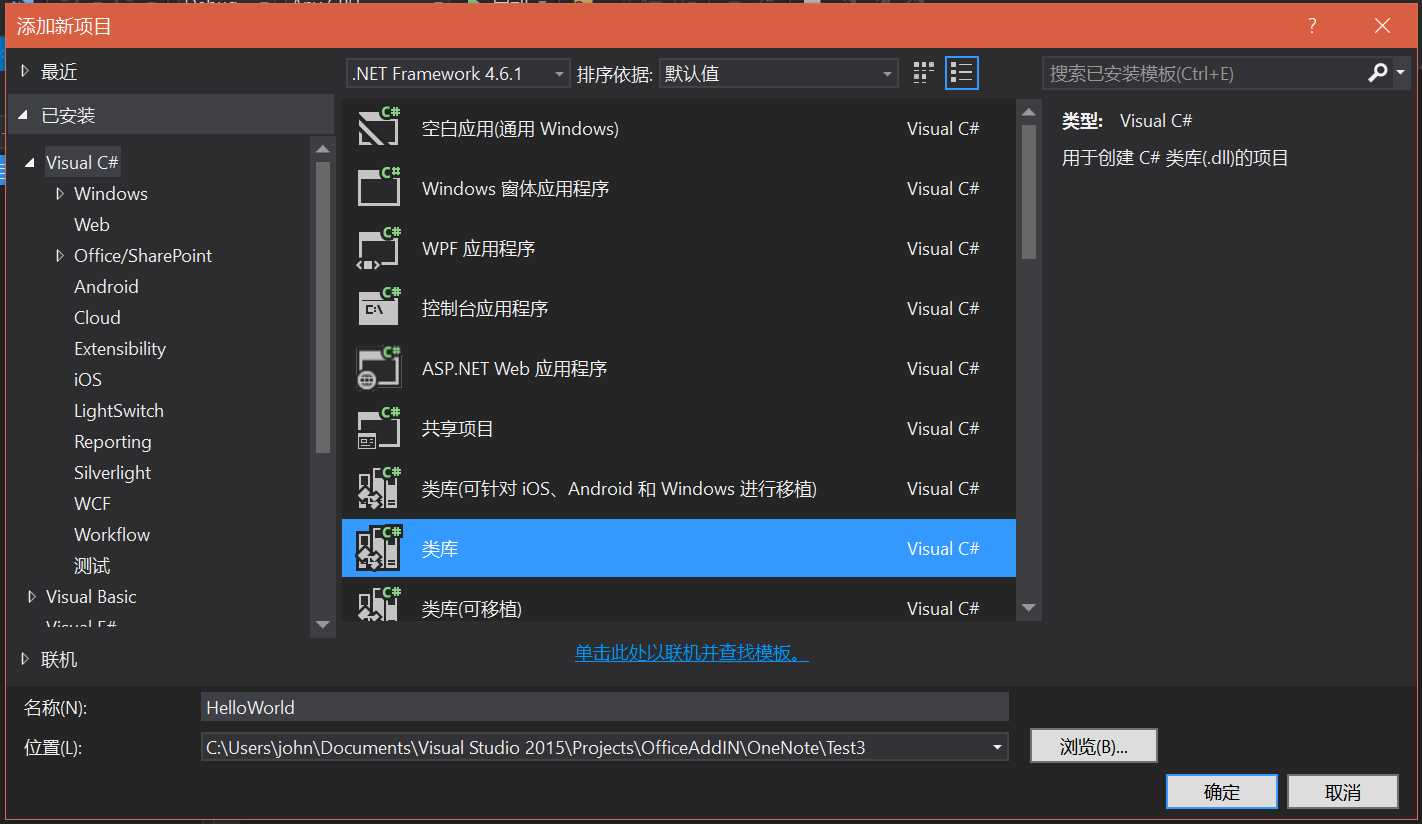The image size is (1422, 824).
Task: Select the 测试 category
Action: click(x=92, y=566)
